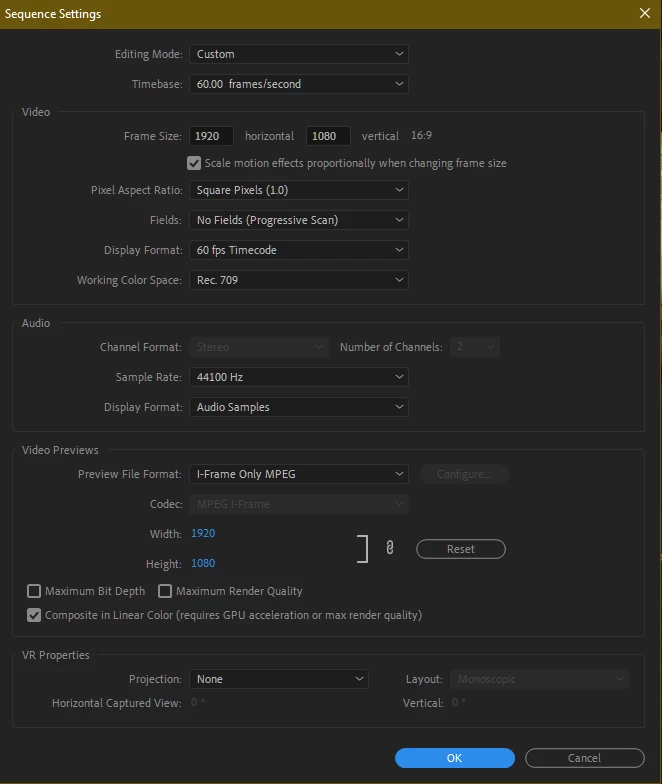Toggle Composite in Linear Color checkbox
Viewport: 662px width, 784px height.
tap(34, 615)
